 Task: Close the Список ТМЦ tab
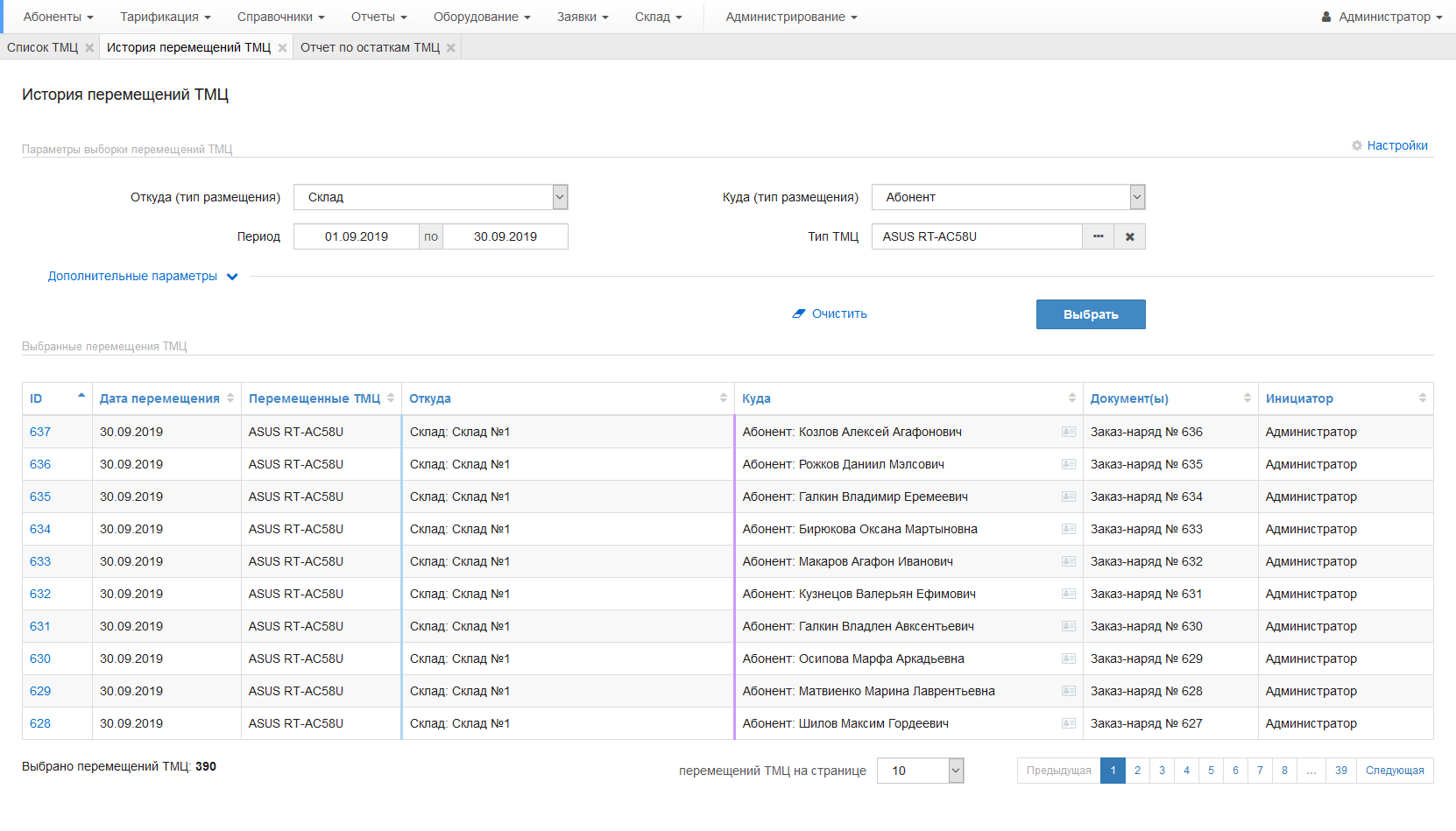89,48
